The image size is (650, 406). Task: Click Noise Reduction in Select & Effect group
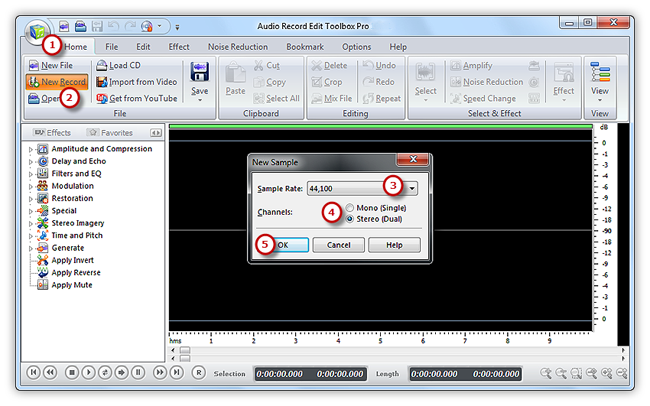(487, 82)
